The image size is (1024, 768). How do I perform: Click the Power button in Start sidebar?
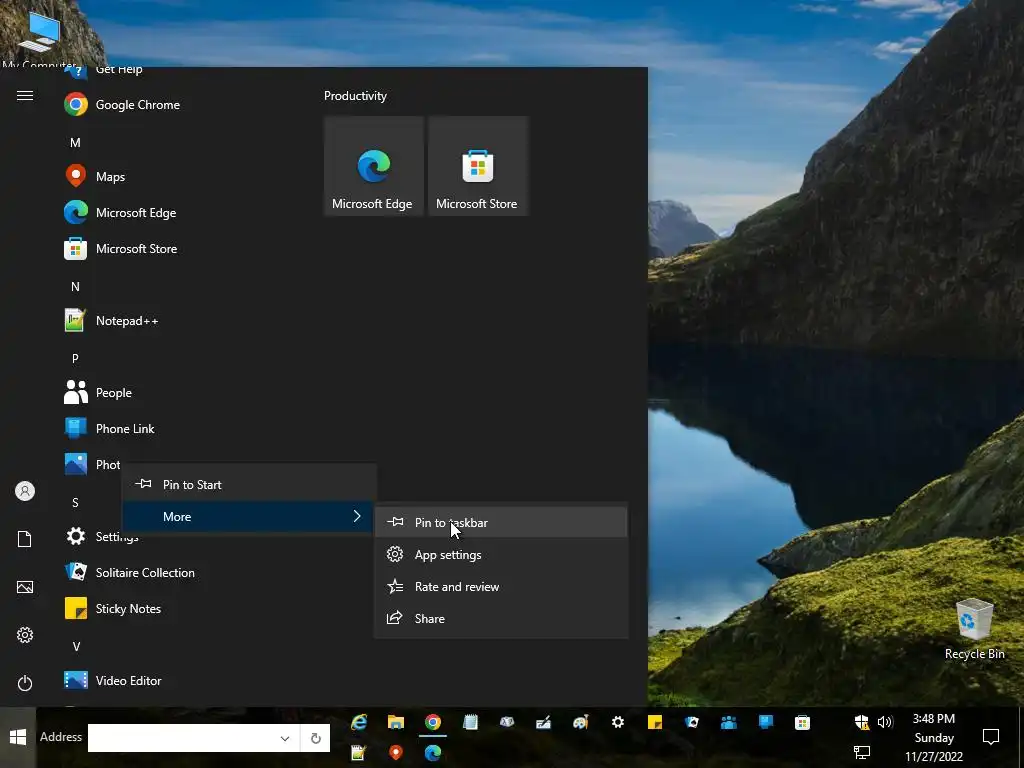25,683
